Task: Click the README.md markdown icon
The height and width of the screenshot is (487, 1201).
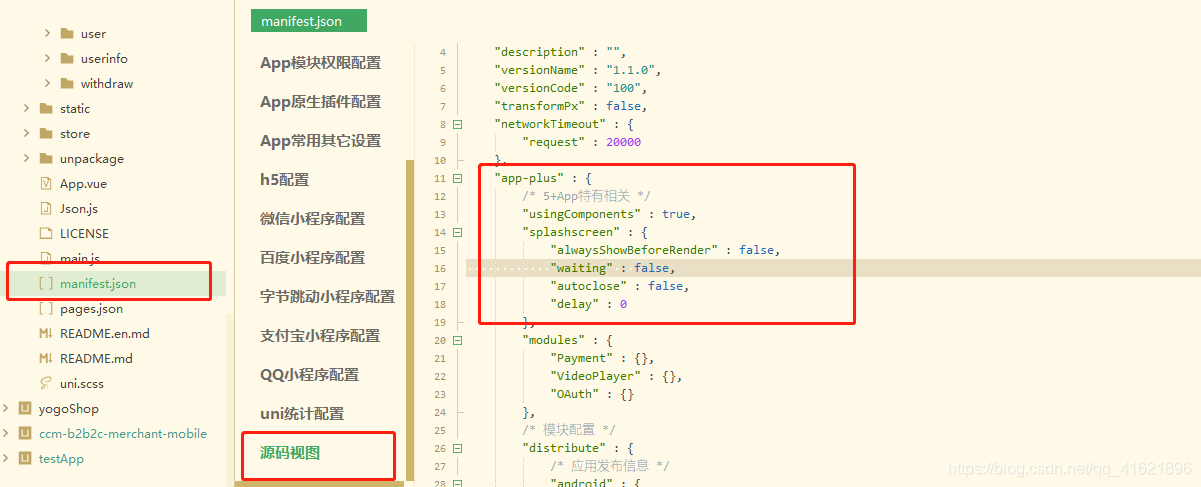Action: point(46,358)
